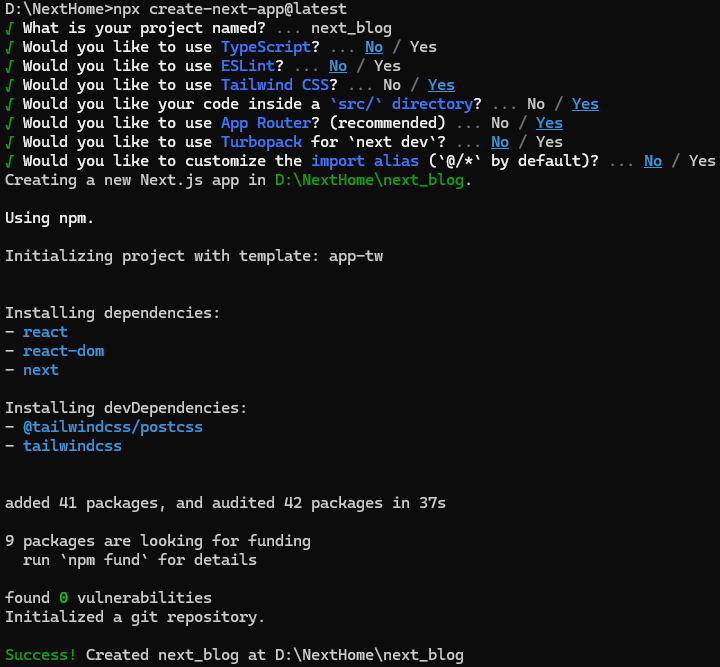Click the plain 'Yes' option for TypeScript

pyautogui.click(x=423, y=47)
